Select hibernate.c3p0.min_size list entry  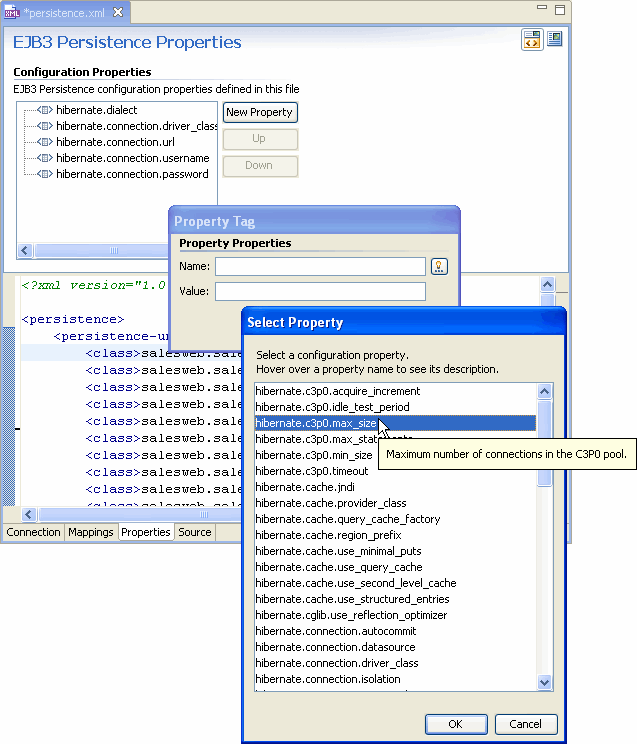click(314, 455)
